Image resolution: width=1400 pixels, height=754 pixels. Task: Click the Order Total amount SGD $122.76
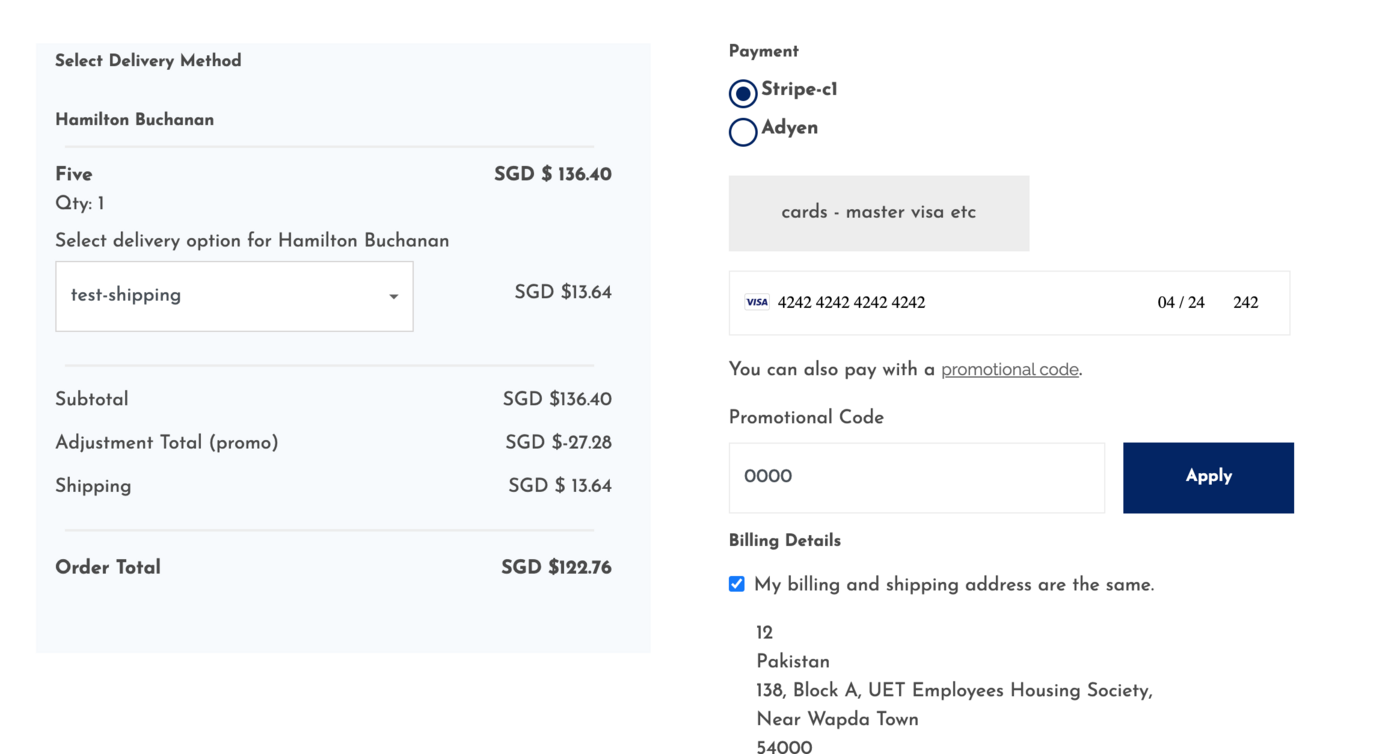(556, 568)
